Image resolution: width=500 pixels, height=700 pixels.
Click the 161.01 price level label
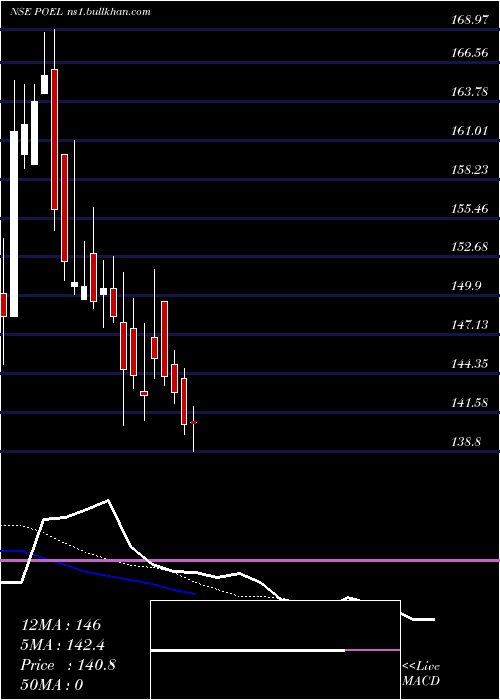(x=470, y=131)
